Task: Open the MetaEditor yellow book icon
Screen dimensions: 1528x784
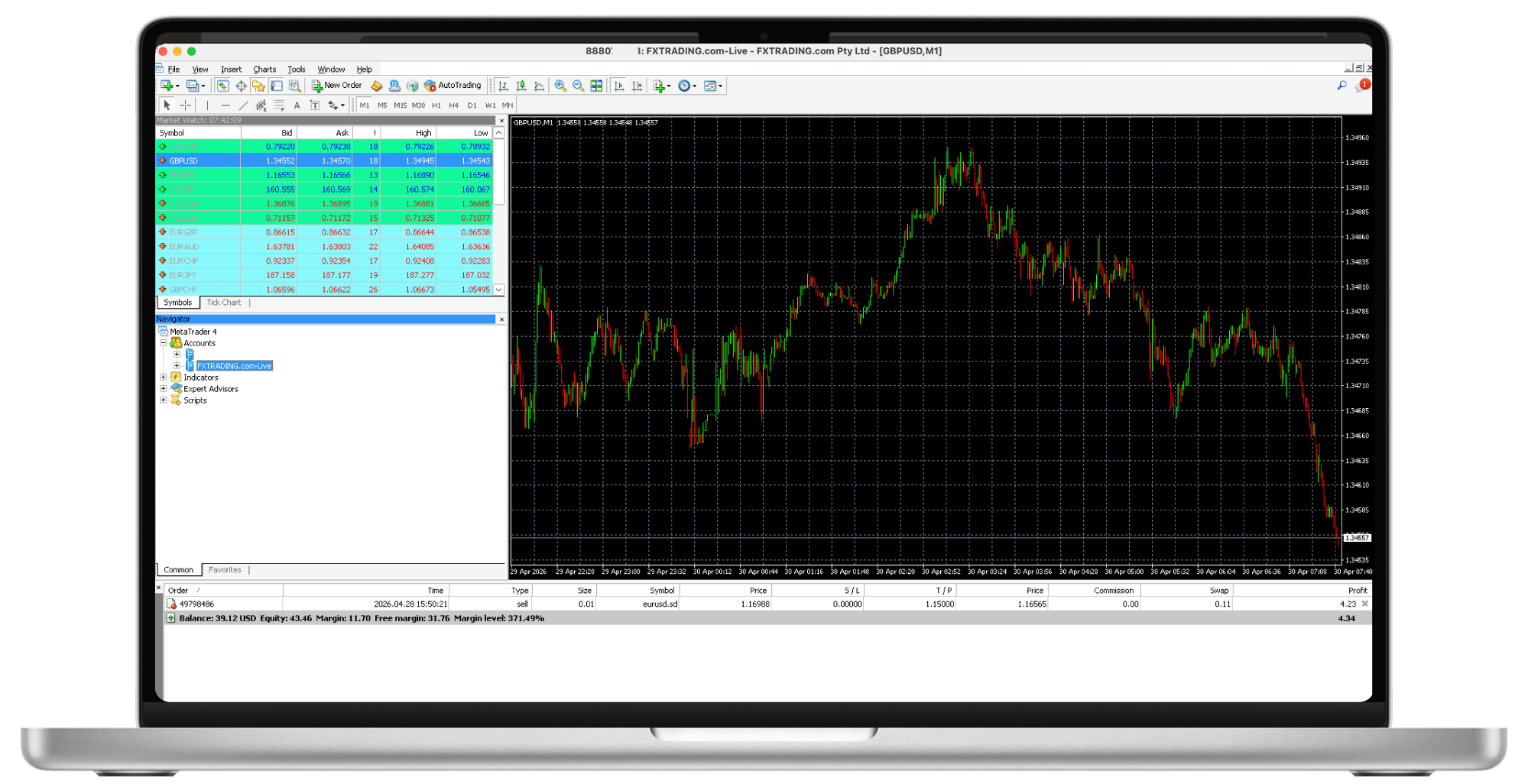Action: click(376, 86)
